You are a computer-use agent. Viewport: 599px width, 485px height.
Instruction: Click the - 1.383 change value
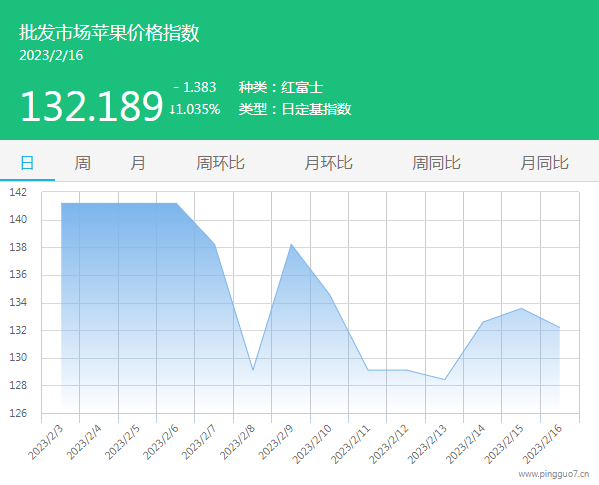coord(195,87)
